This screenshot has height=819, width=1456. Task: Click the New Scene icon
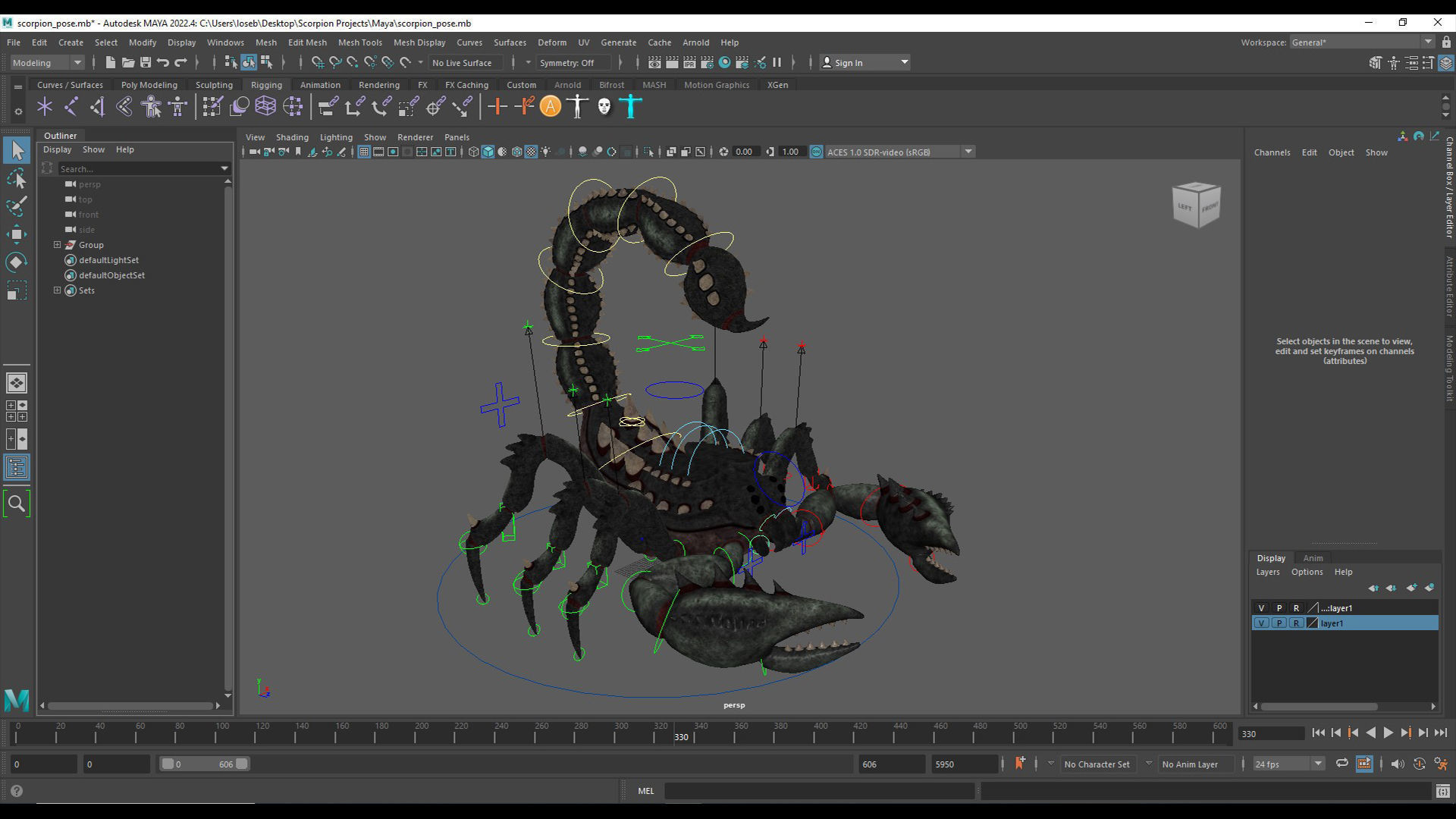[x=110, y=62]
